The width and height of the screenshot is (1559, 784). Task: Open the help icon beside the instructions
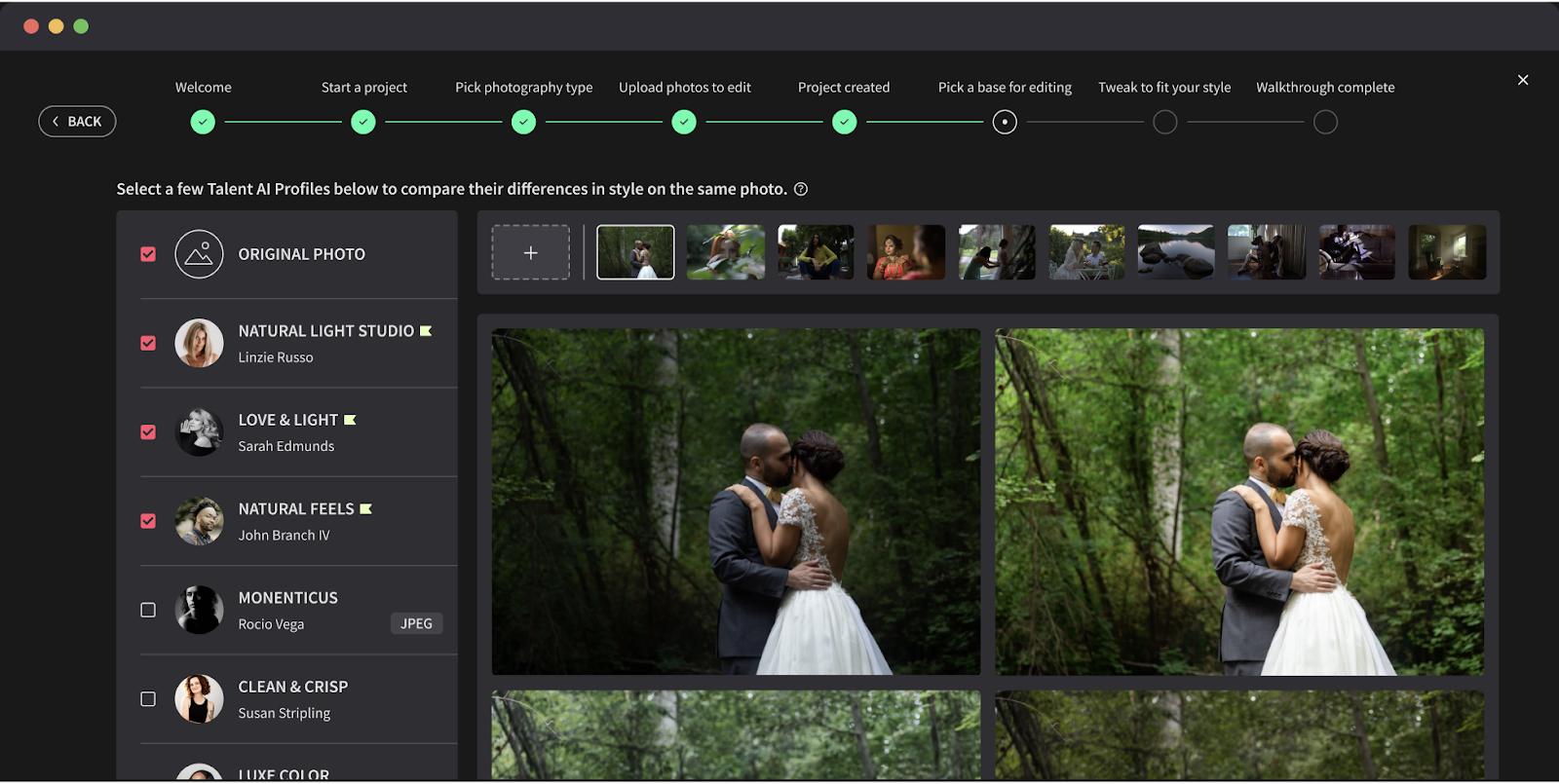point(801,189)
